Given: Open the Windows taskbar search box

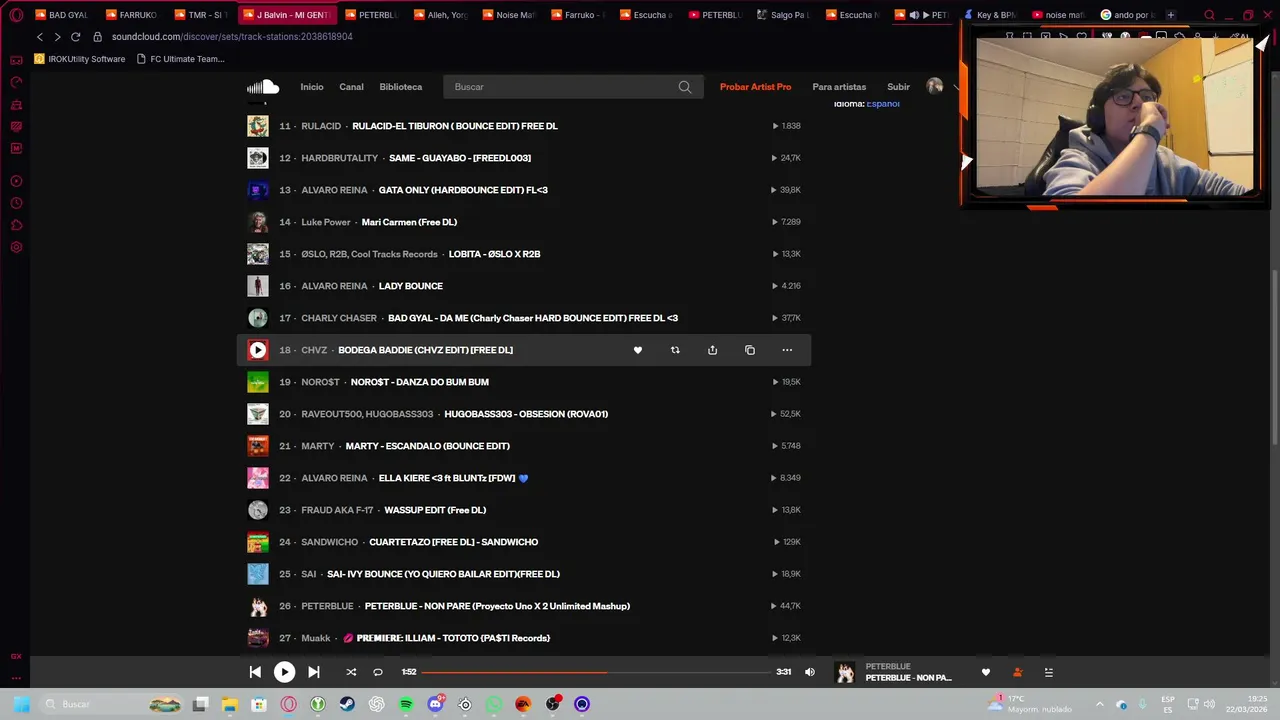Looking at the screenshot, I should coord(113,704).
